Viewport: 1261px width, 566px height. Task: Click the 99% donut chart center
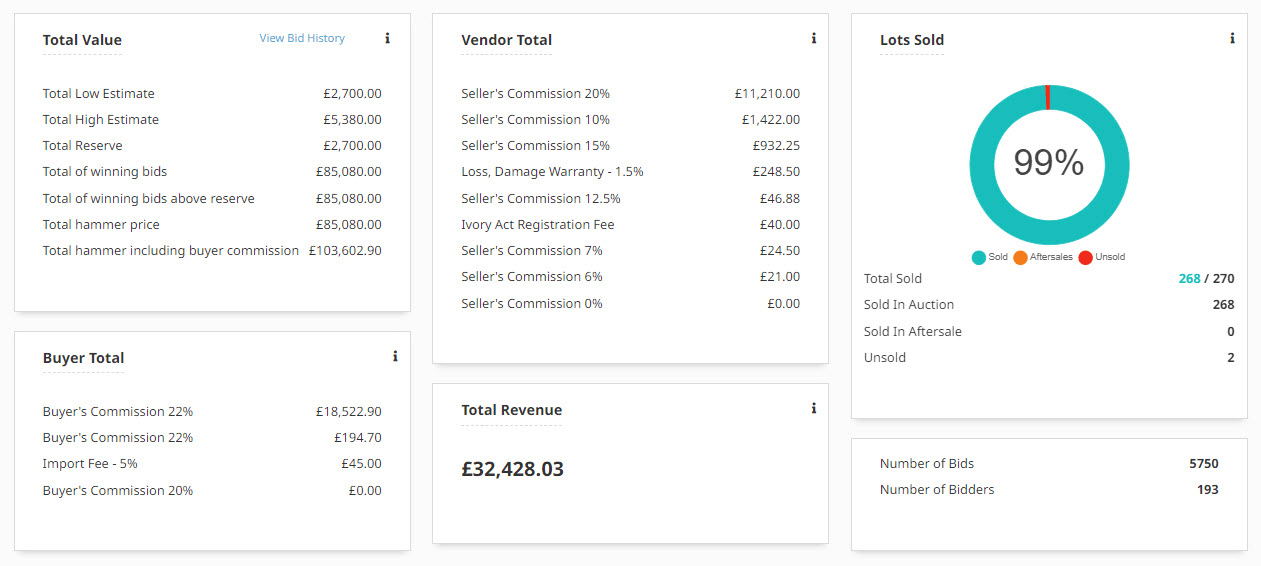click(x=1049, y=163)
